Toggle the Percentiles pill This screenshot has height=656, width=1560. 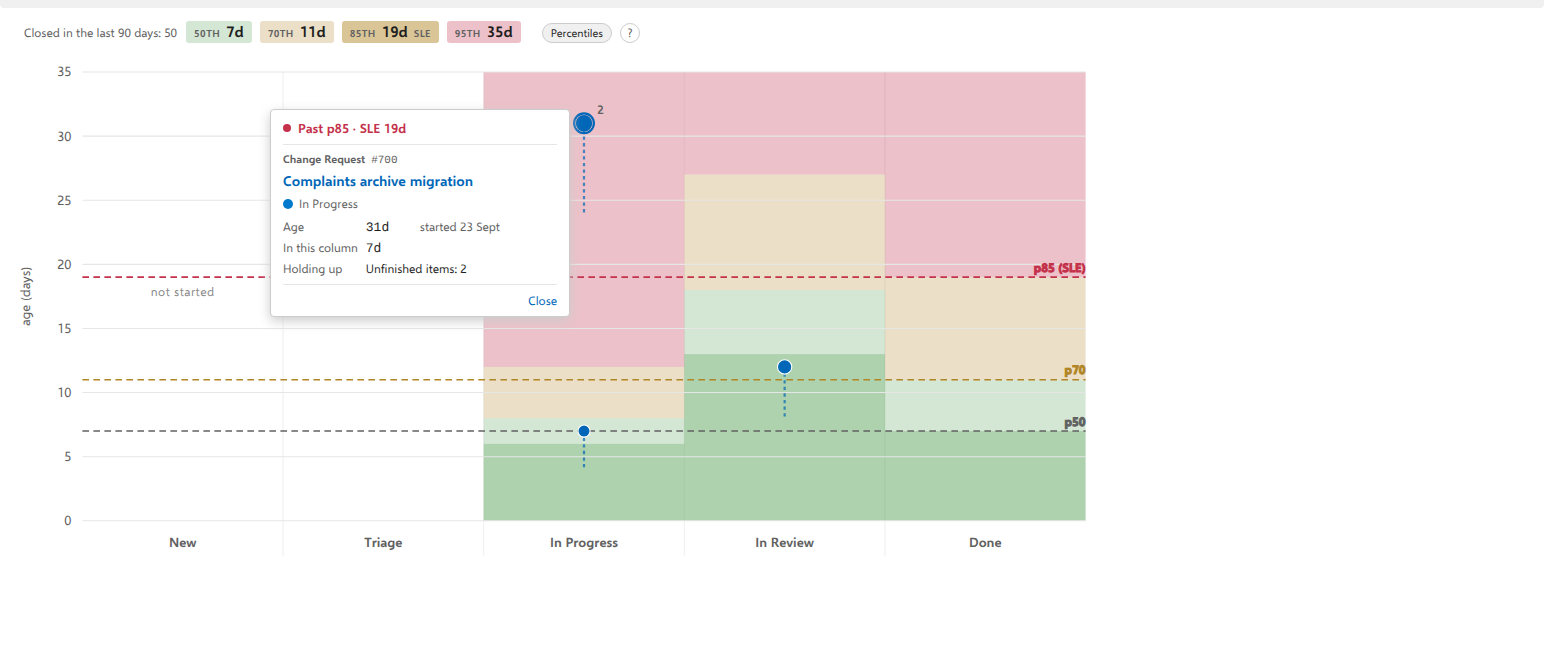(x=577, y=33)
